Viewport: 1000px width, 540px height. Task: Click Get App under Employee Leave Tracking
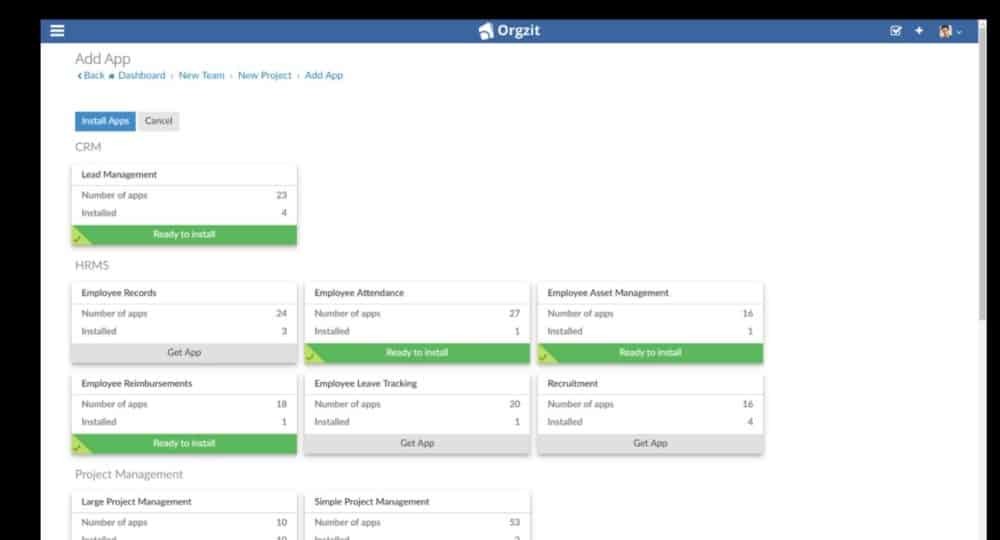(x=417, y=444)
